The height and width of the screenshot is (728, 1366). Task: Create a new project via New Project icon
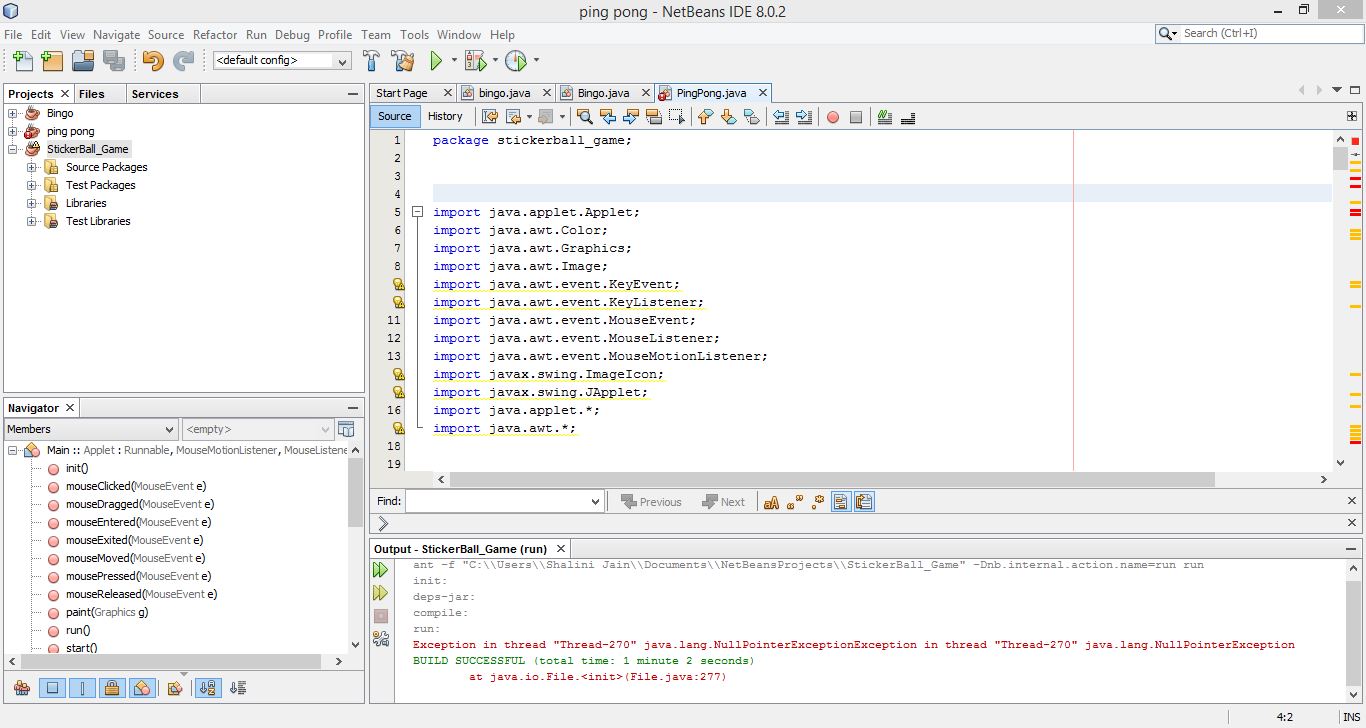pyautogui.click(x=51, y=60)
